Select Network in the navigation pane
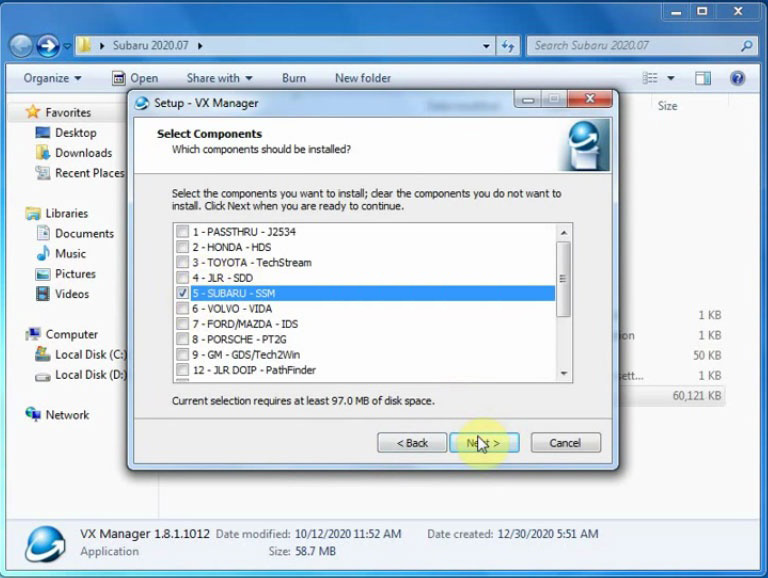 67,415
